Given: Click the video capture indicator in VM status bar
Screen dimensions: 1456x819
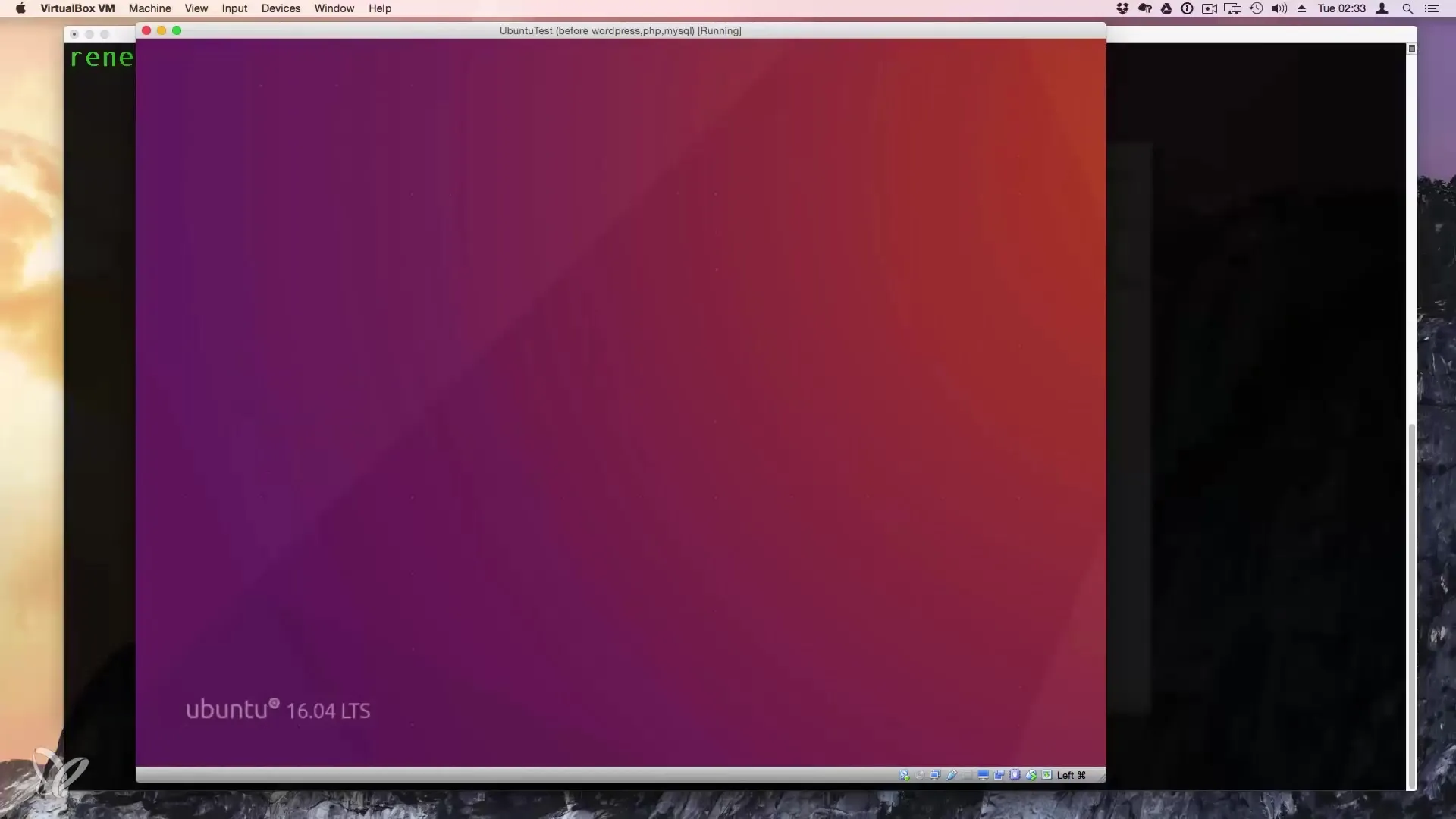Looking at the screenshot, I should point(999,775).
